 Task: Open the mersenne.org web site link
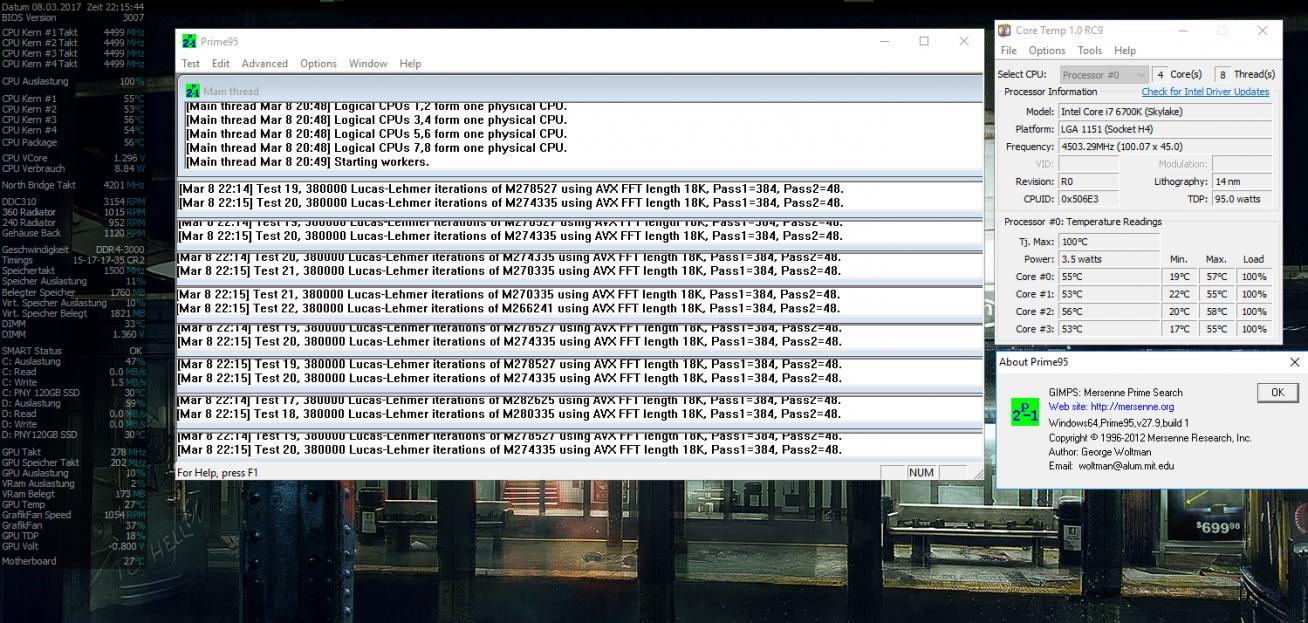click(x=1111, y=407)
